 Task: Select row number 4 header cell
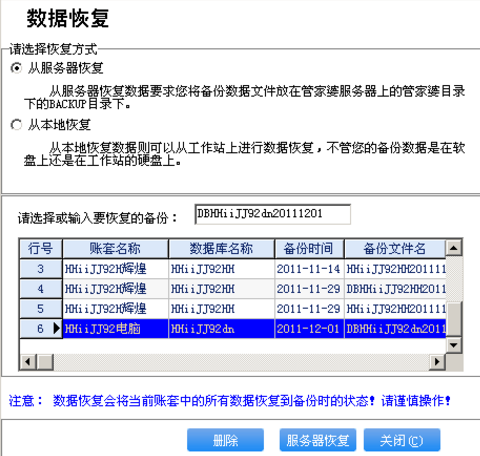41,289
